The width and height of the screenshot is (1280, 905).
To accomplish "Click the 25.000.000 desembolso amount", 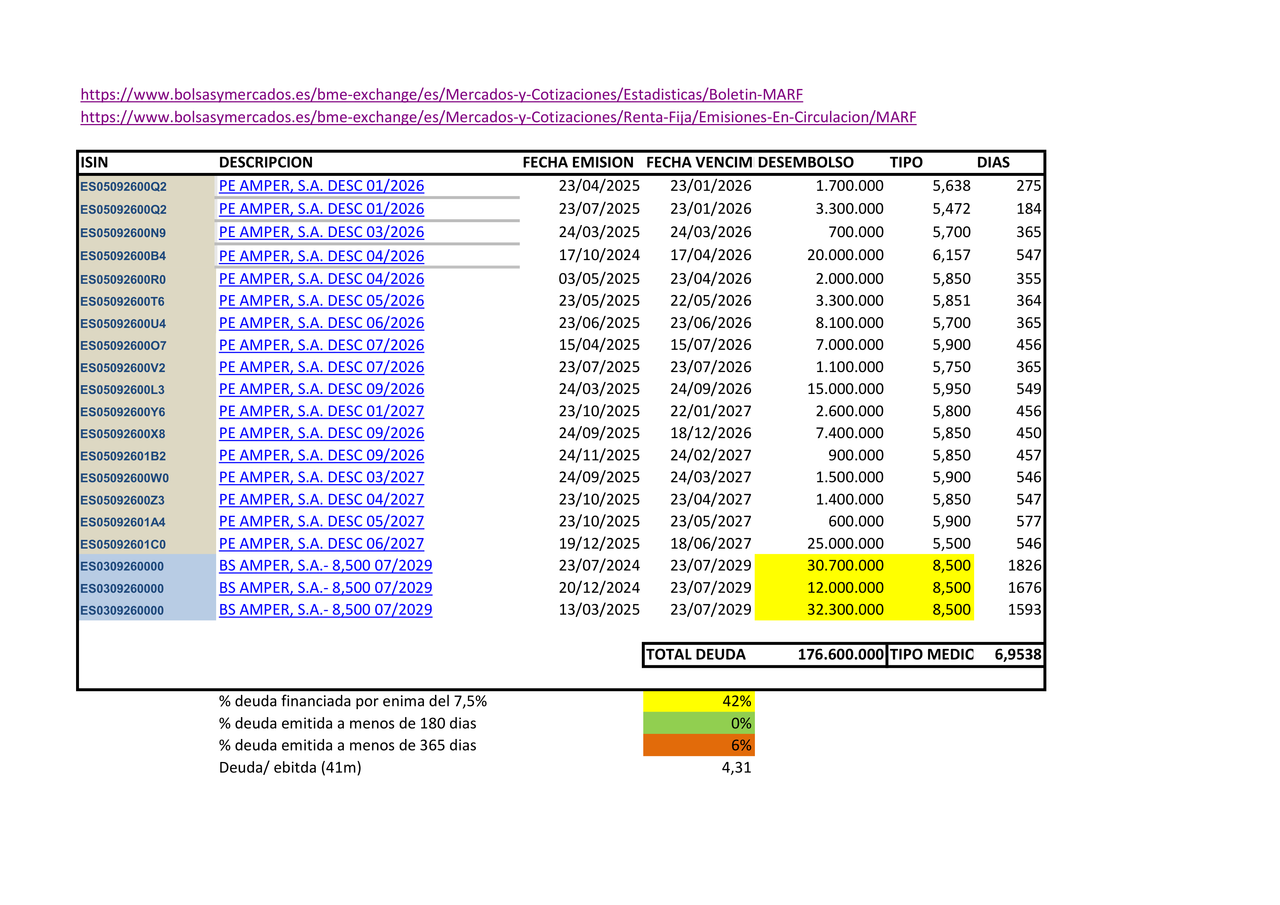I will pos(845,544).
